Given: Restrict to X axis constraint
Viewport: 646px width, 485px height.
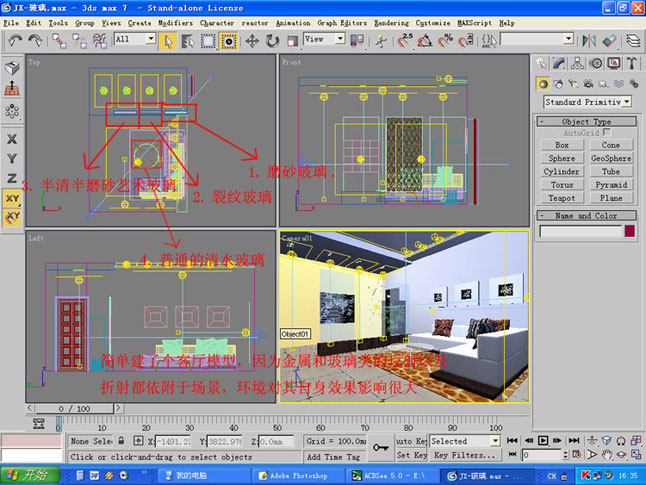Looking at the screenshot, I should pos(12,139).
